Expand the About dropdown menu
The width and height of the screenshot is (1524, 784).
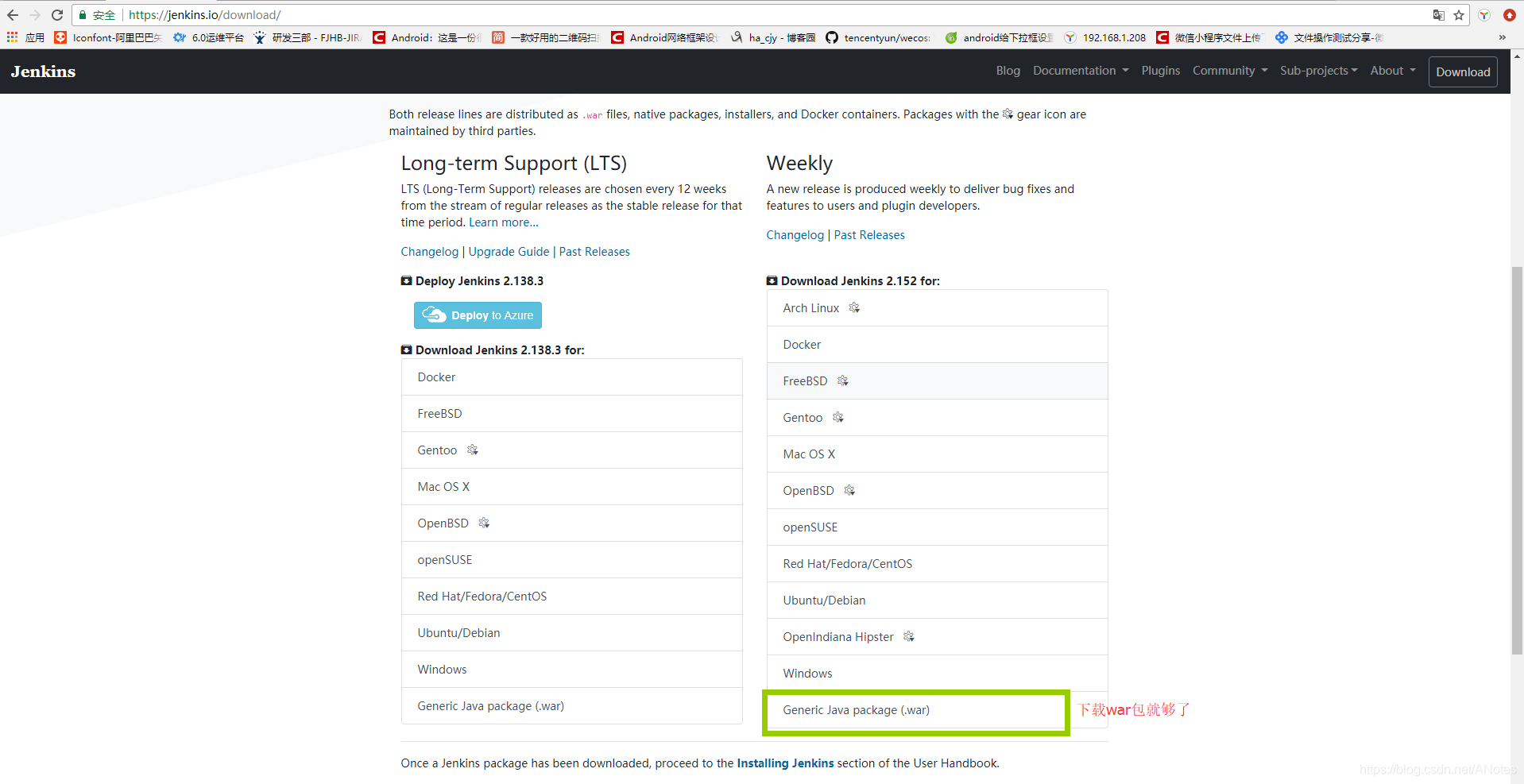(1393, 71)
